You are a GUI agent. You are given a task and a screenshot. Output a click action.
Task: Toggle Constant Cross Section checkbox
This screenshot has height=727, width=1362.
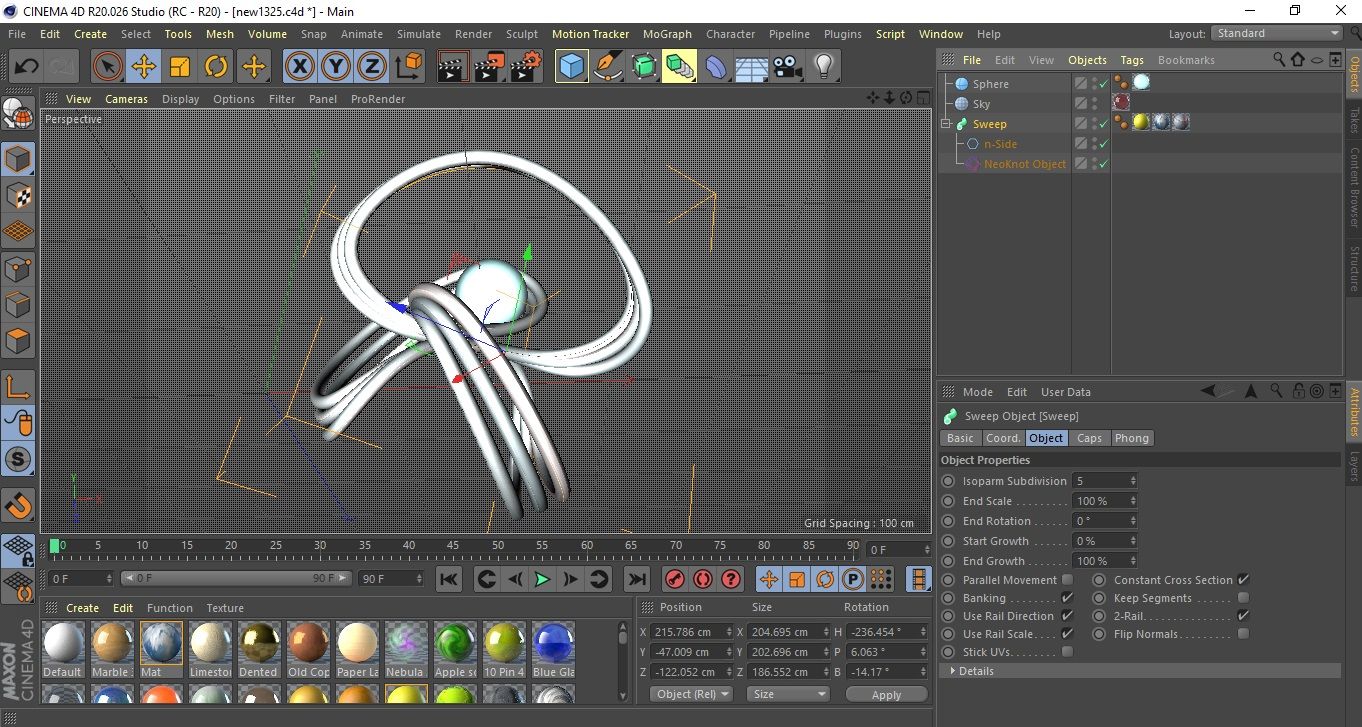(1243, 580)
